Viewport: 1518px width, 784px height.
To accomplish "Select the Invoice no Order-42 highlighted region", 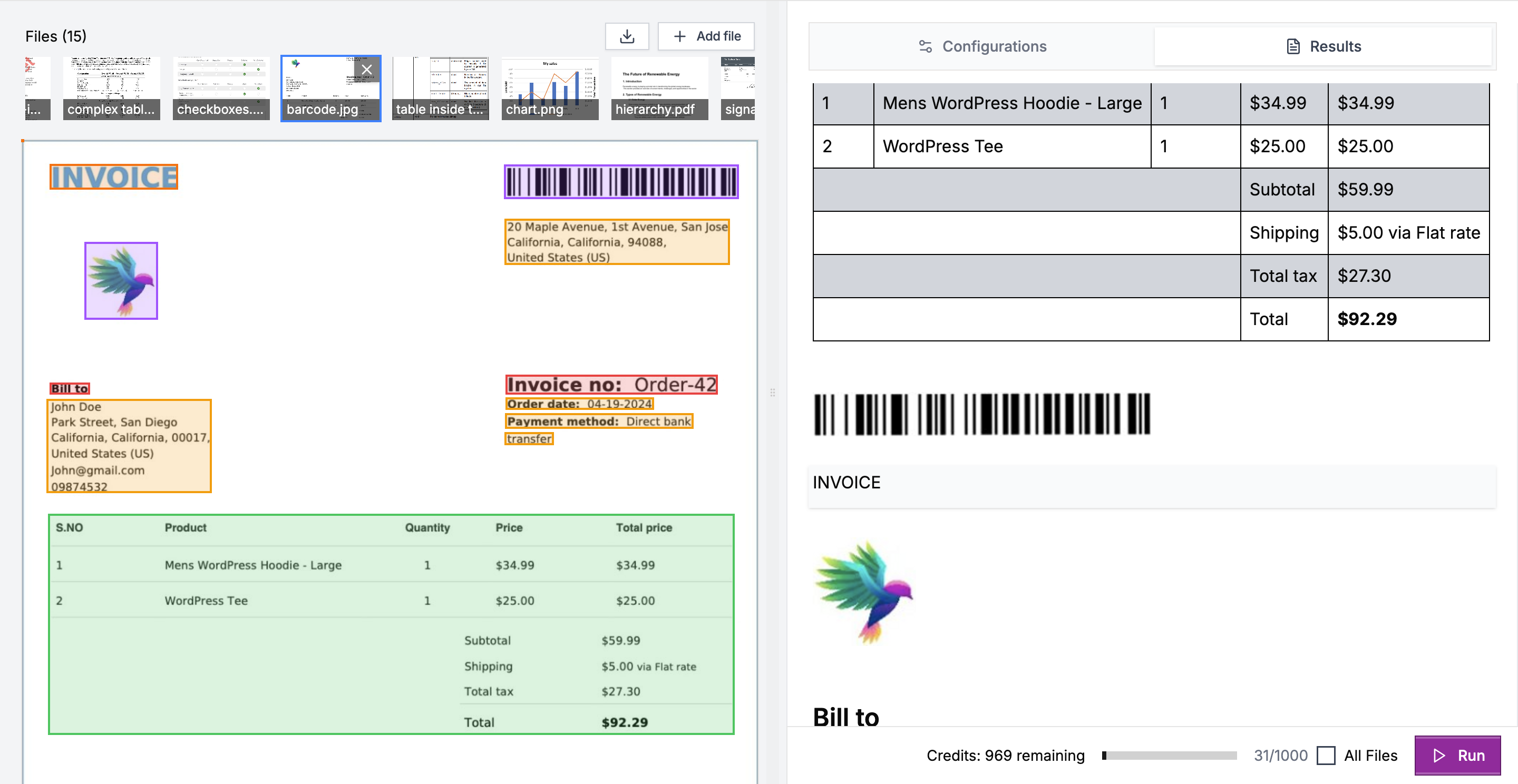I will pos(612,384).
